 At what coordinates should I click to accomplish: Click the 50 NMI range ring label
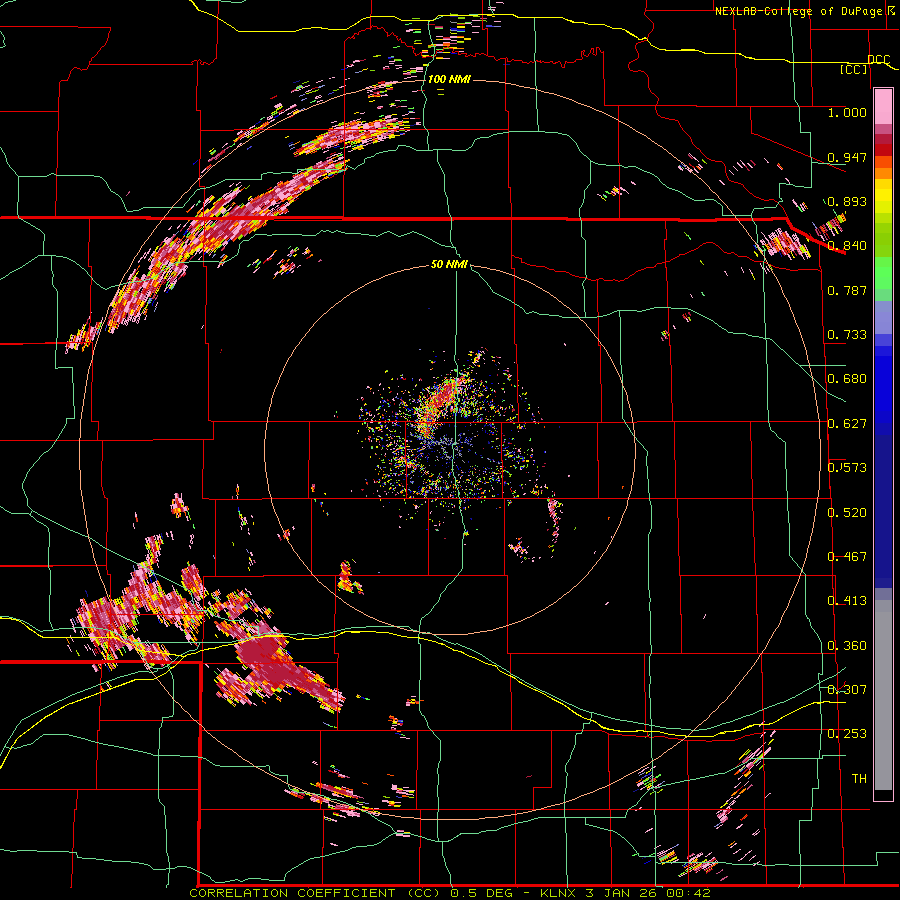[449, 265]
